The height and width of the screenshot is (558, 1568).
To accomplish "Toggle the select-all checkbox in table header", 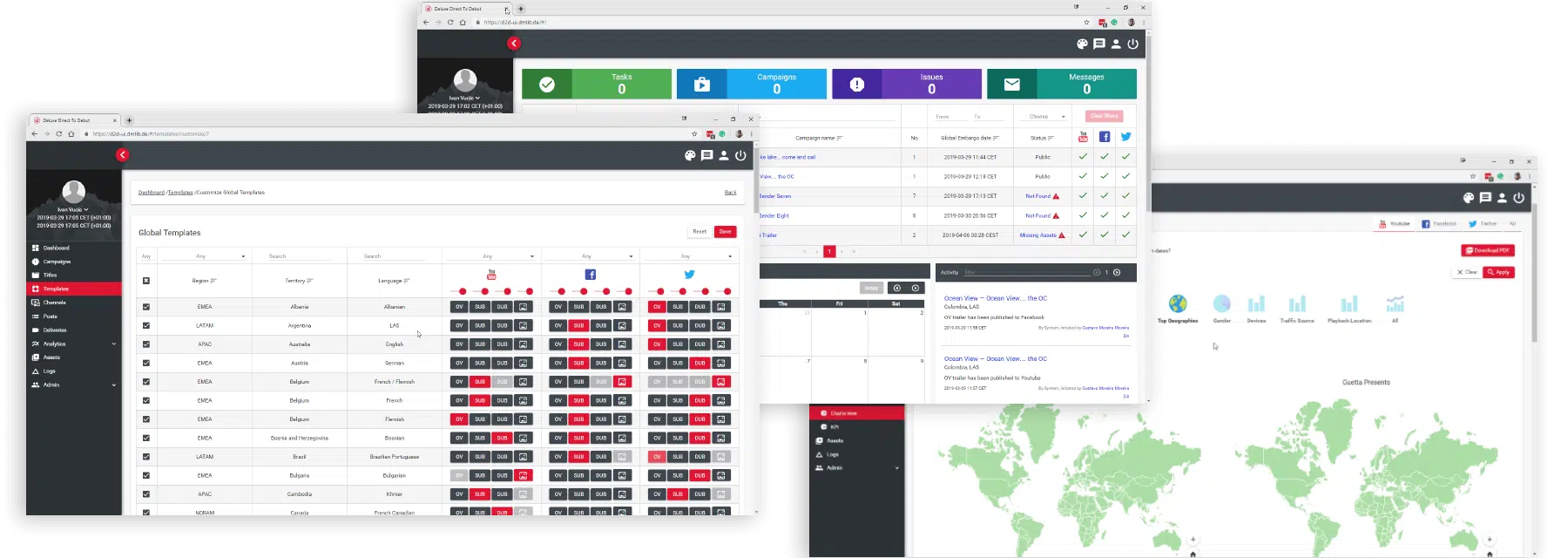I will click(x=146, y=281).
